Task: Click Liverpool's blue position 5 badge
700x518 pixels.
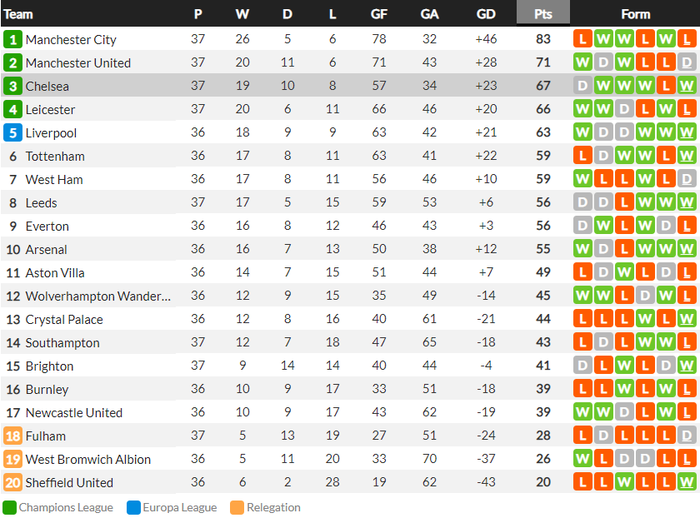Action: pyautogui.click(x=12, y=133)
